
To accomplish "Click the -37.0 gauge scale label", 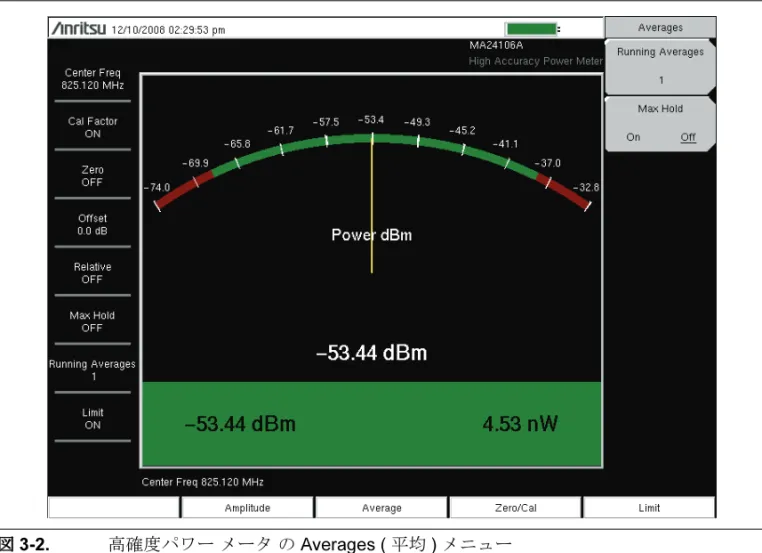I will point(548,163).
